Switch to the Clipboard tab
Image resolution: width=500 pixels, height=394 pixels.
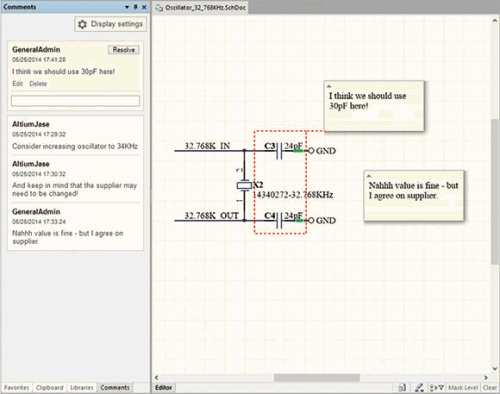point(50,388)
